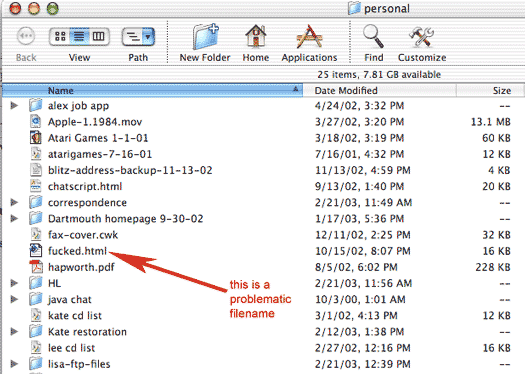Select the correspondence folder icon

(35, 202)
